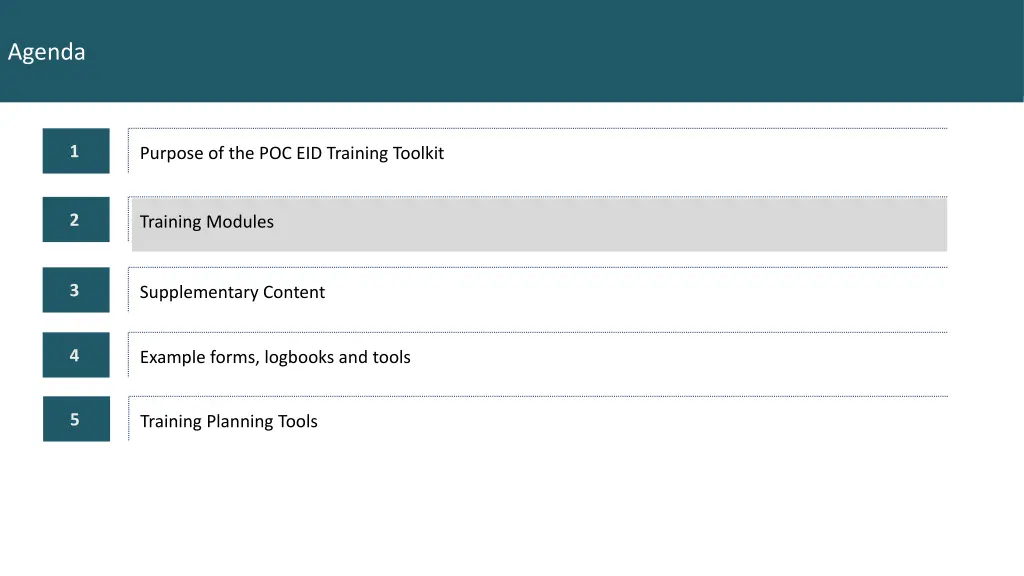
Task: Open Example forms, logbooks and tools
Action: (x=275, y=357)
